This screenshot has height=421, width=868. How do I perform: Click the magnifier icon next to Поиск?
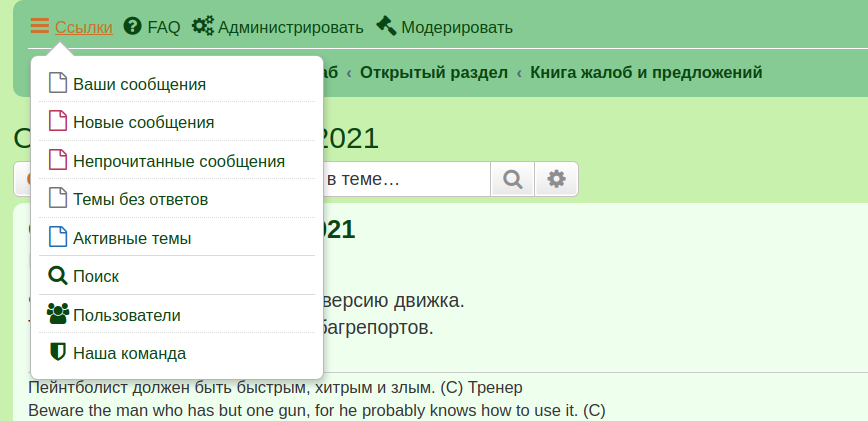[x=58, y=276]
